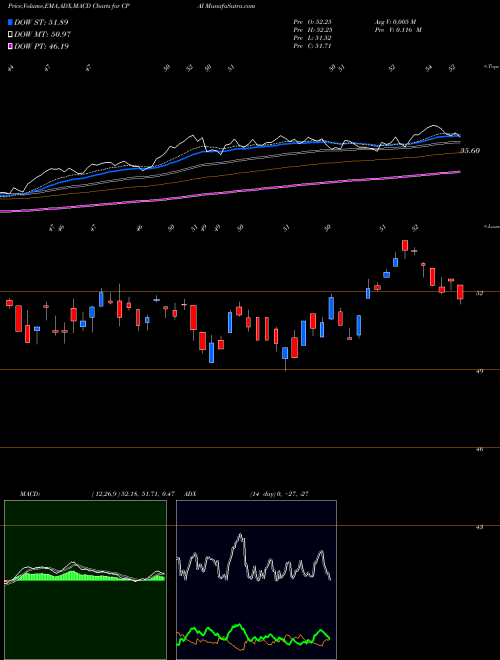
Task: Click the 52 price level axis label
Action: (x=479, y=293)
